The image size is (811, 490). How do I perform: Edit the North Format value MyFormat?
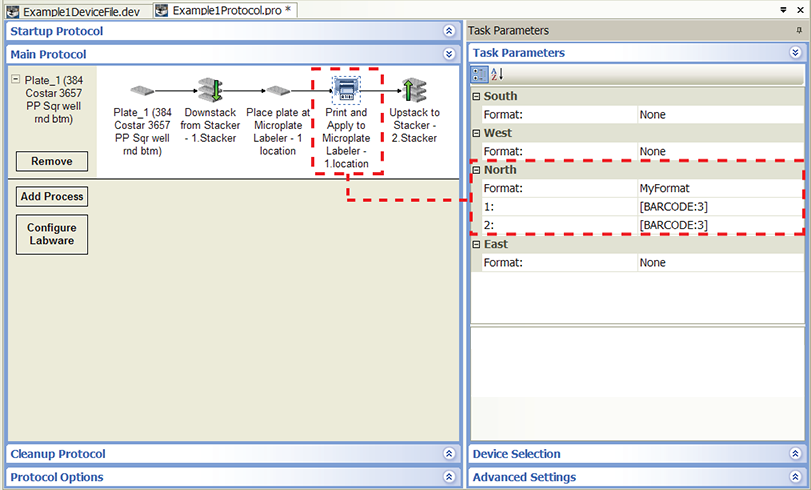point(720,188)
